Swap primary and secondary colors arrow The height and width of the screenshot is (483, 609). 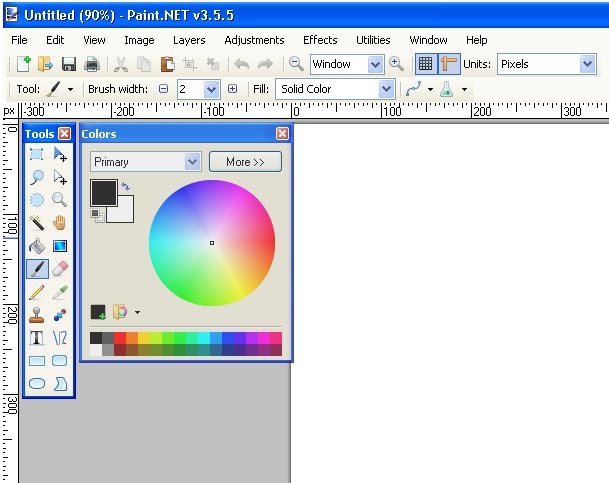click(125, 186)
